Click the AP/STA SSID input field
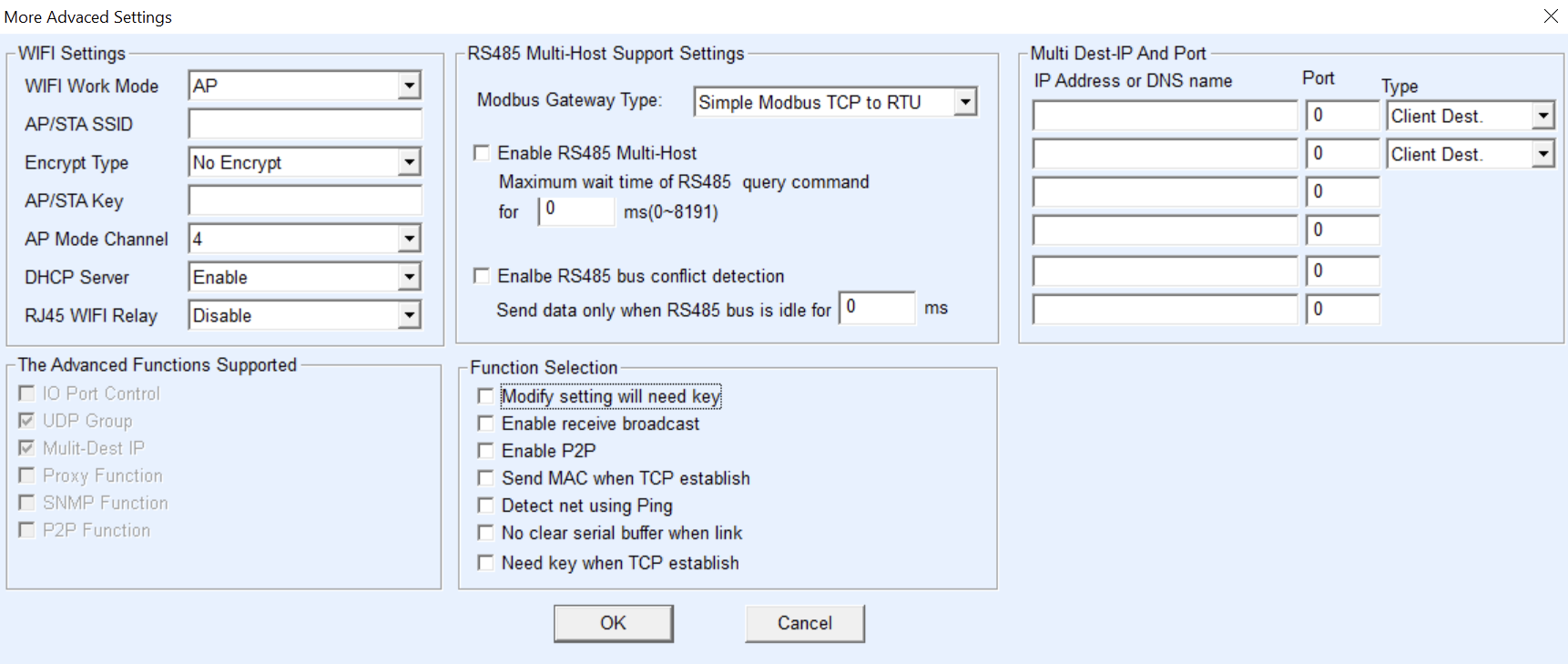Screen dimensions: 1568x664 305,124
